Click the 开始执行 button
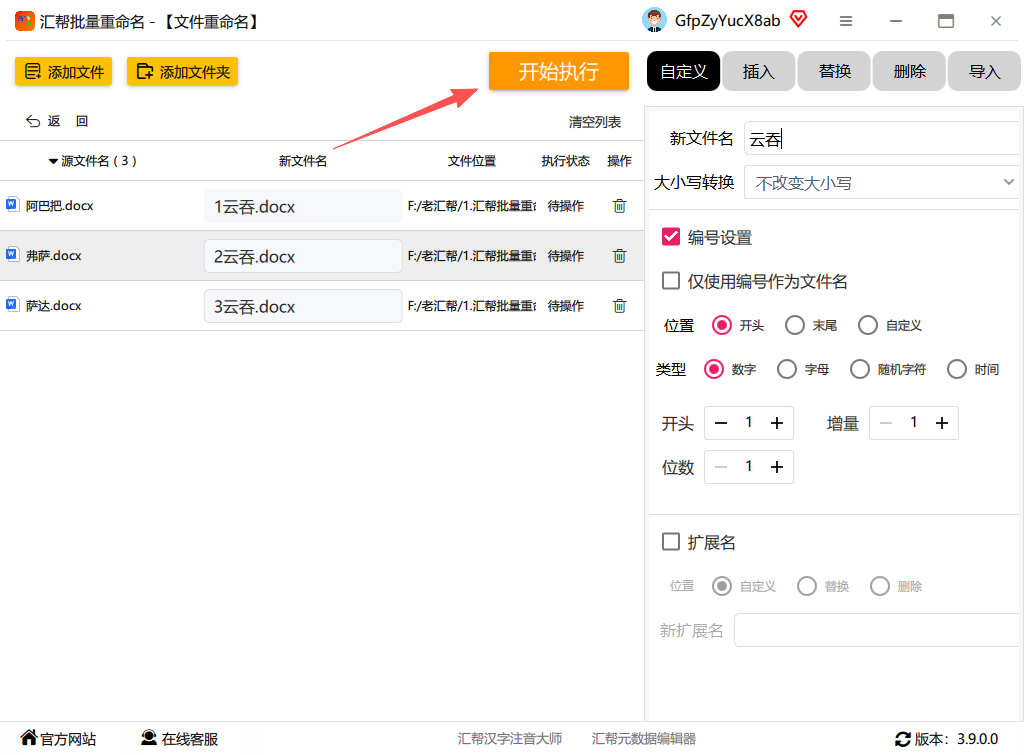 558,71
